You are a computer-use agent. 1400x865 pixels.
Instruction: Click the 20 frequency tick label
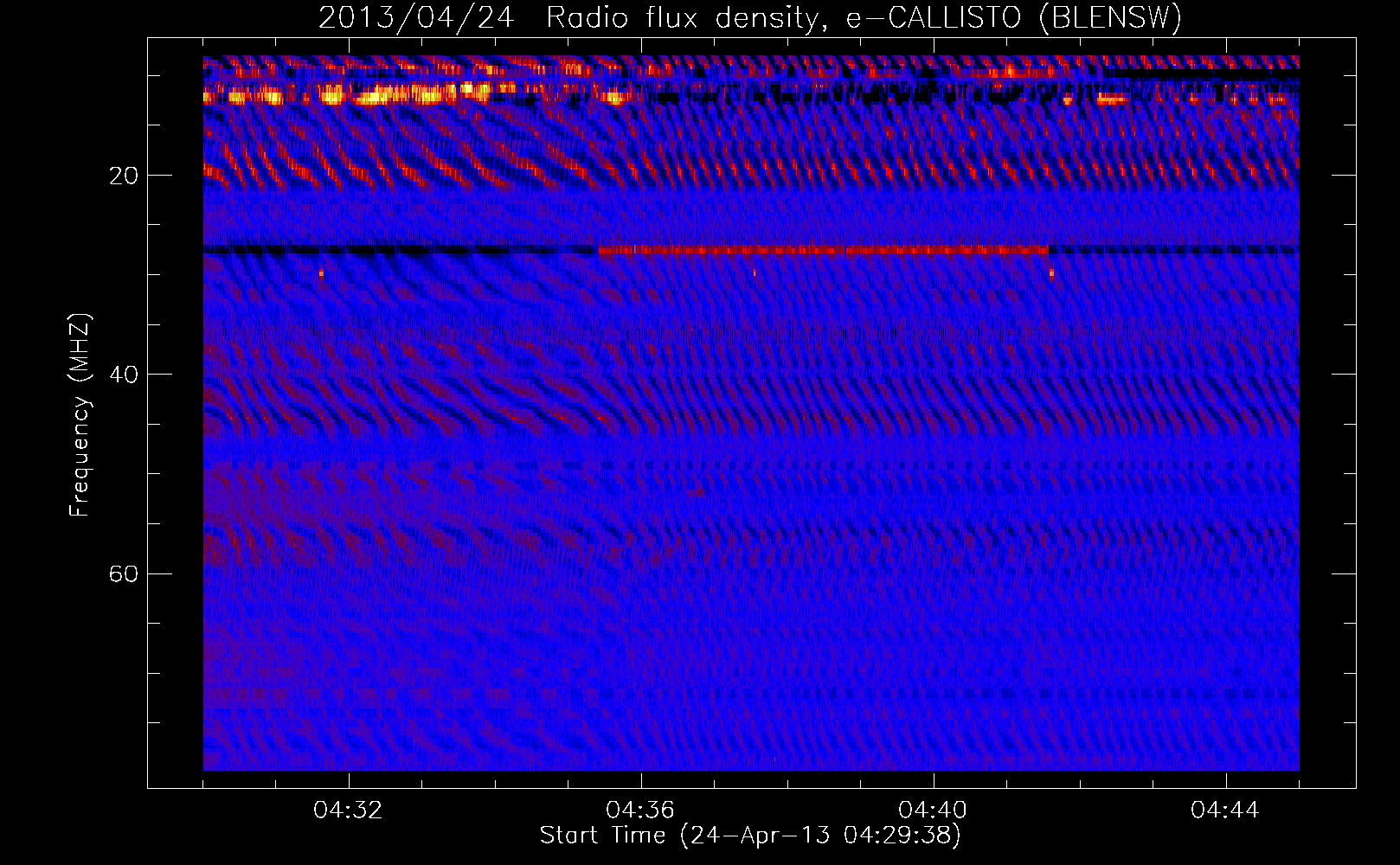click(124, 176)
